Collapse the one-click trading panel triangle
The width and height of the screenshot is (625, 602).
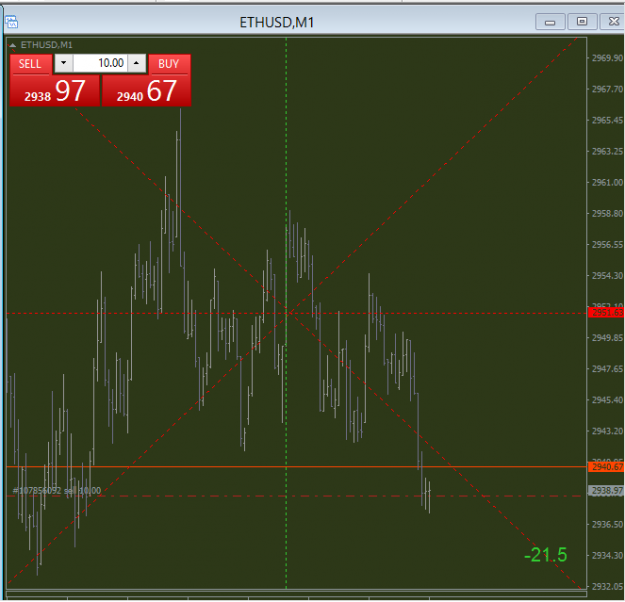[12, 45]
